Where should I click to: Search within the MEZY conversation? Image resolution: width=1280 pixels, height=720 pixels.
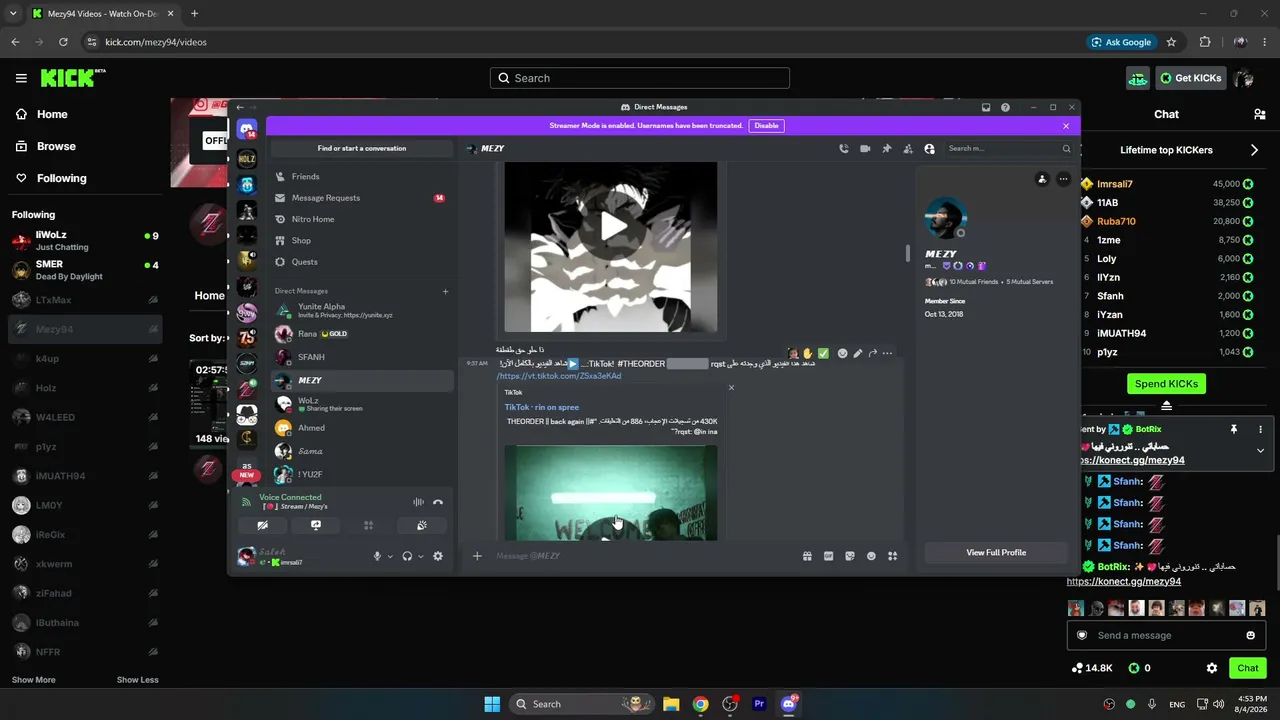pos(1008,149)
